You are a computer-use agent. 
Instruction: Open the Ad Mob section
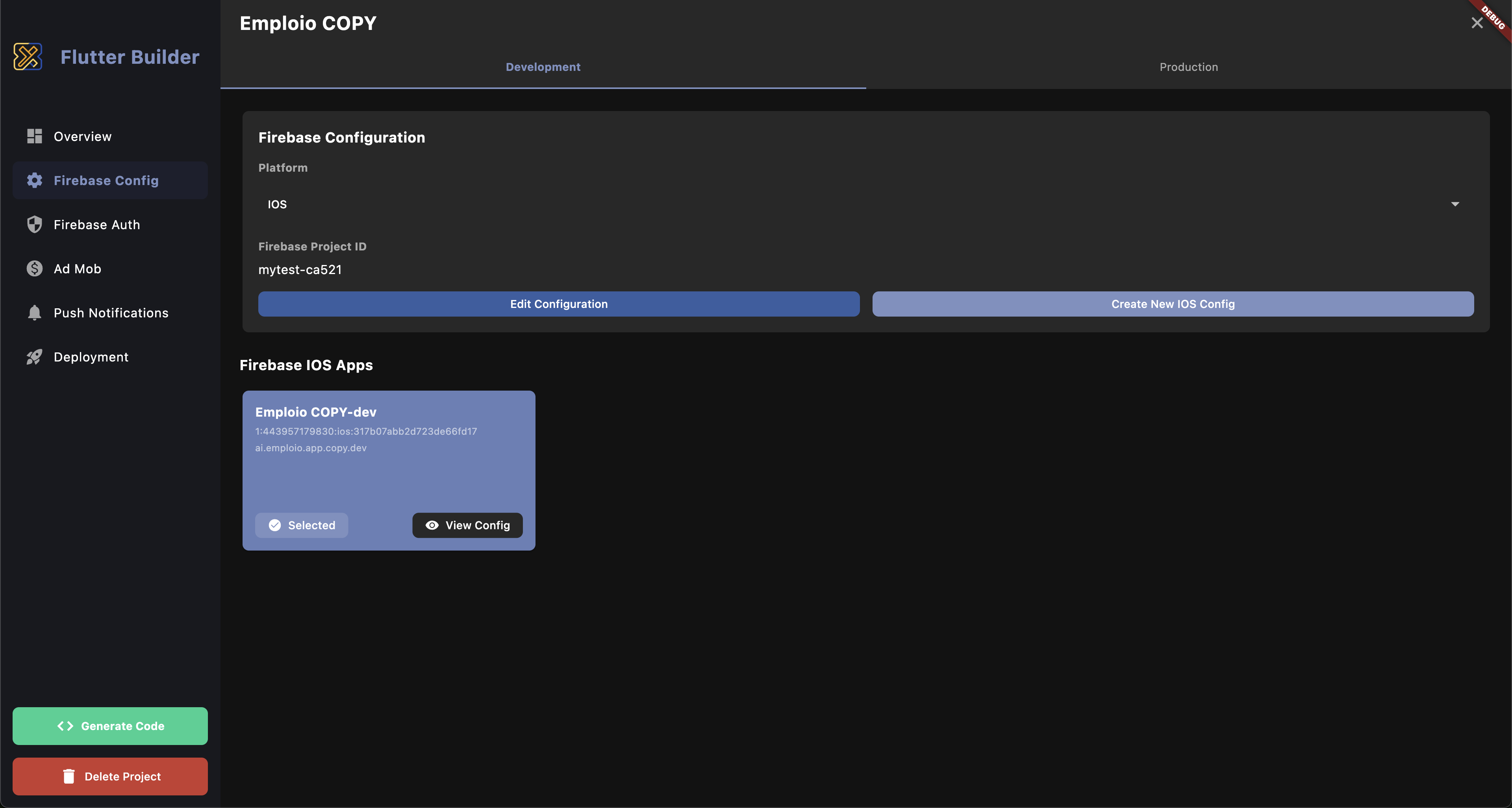coord(110,268)
